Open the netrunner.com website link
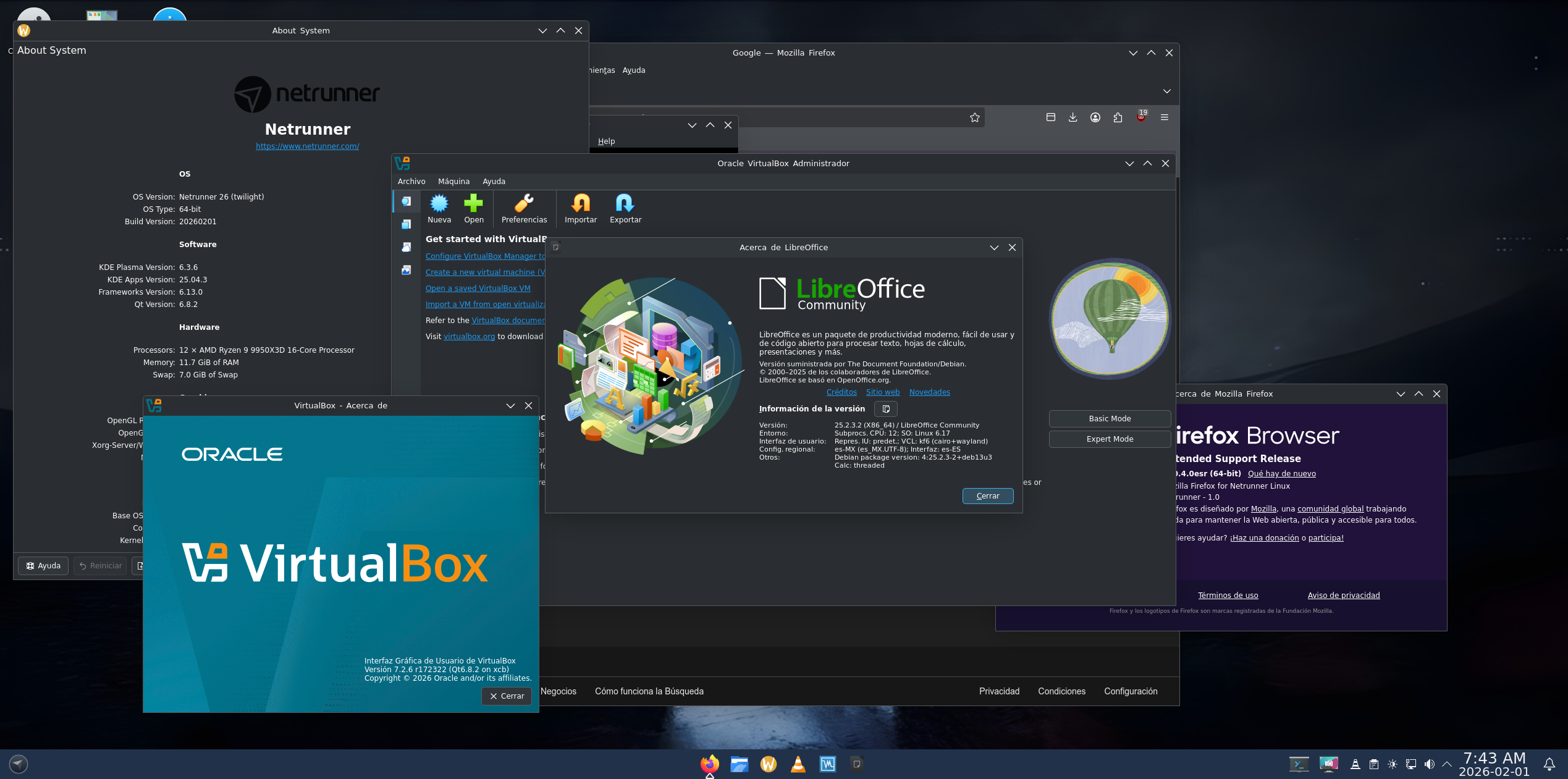The height and width of the screenshot is (779, 1568). 307,146
